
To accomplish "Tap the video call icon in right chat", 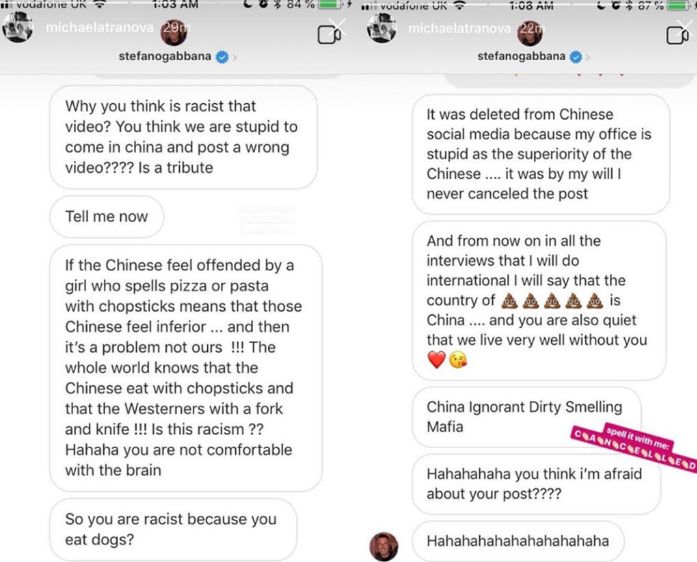I will [x=677, y=35].
